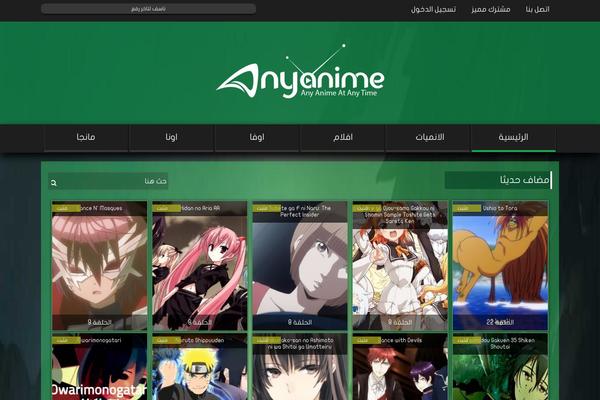Click the search field in the content panel
Viewport: 600px width, 400px height.
[108, 181]
